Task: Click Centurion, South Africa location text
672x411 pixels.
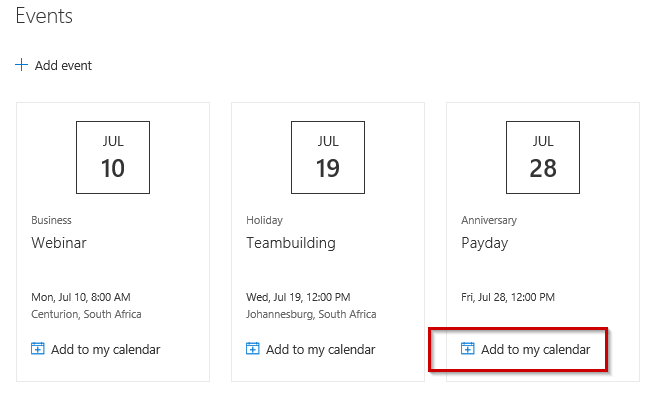Action: (87, 314)
